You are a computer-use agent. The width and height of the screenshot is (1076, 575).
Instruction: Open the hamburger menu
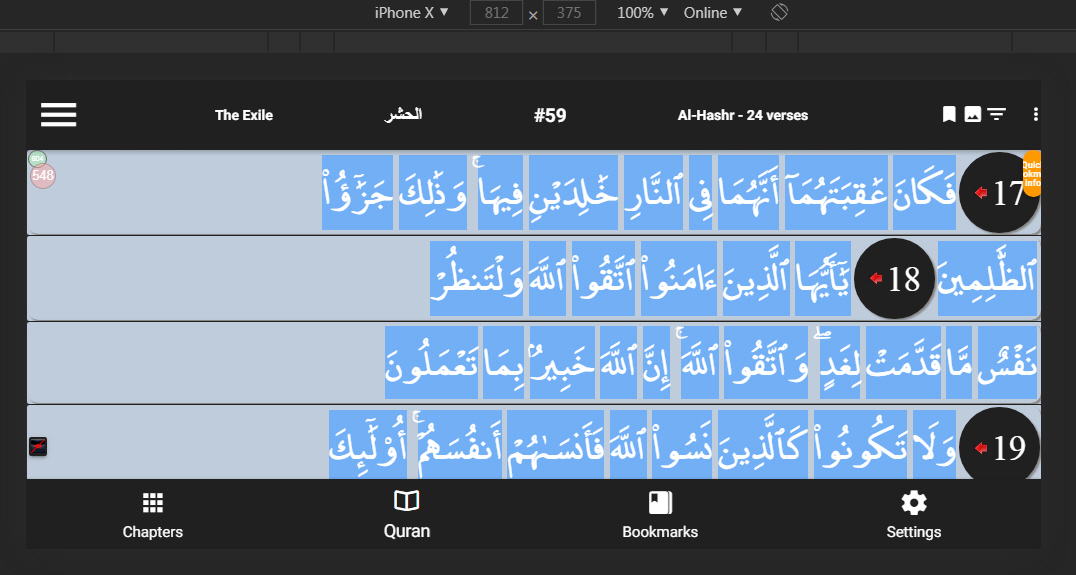(x=59, y=115)
